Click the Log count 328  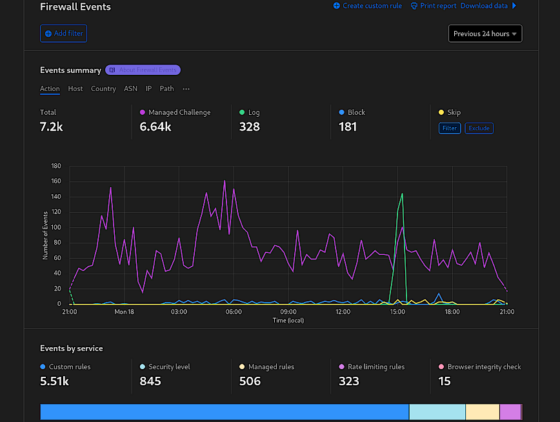[250, 127]
